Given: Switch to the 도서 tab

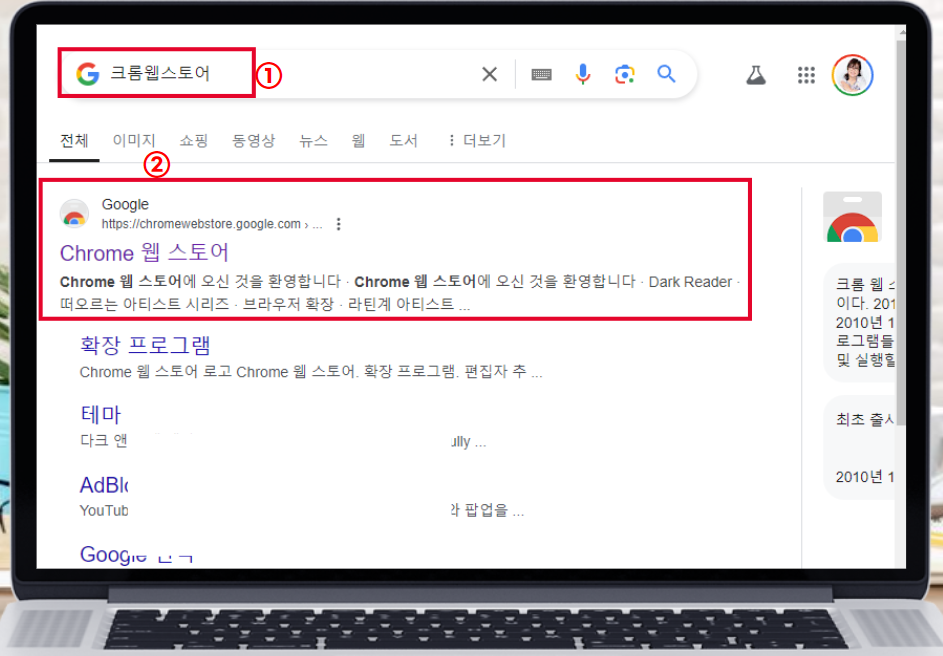Looking at the screenshot, I should point(403,141).
